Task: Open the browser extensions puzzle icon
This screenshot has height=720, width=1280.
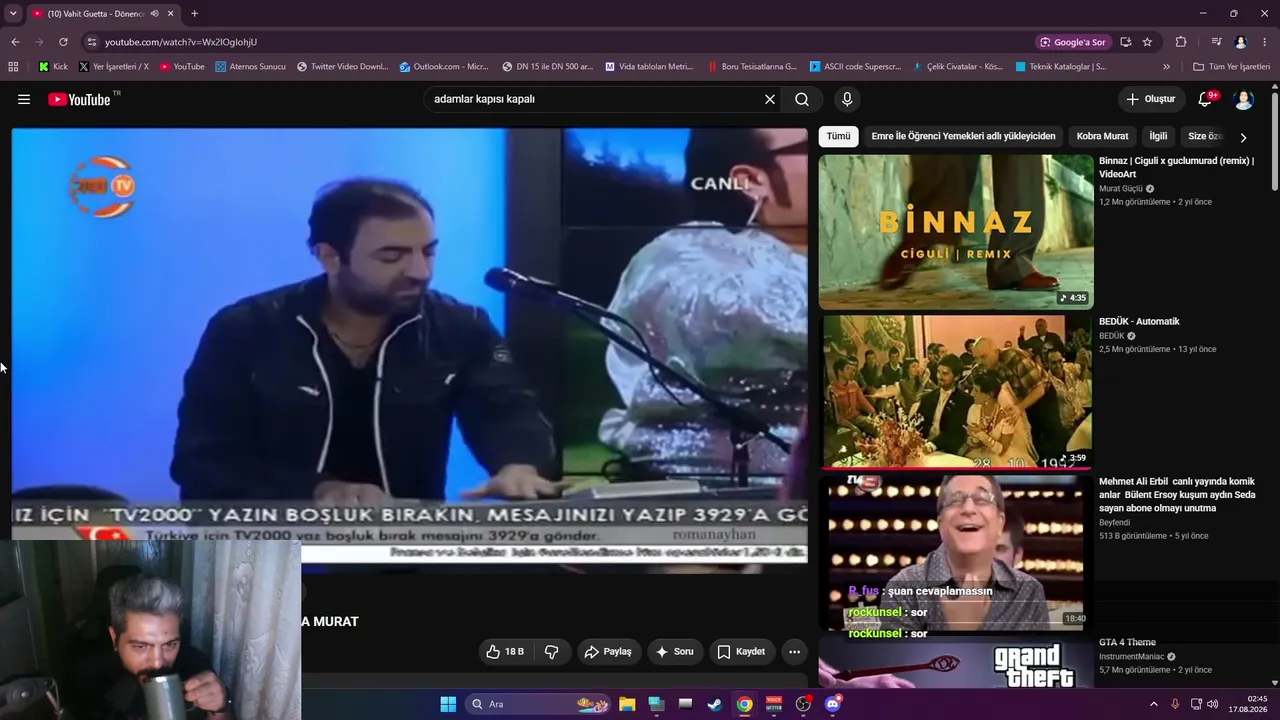Action: click(1181, 42)
